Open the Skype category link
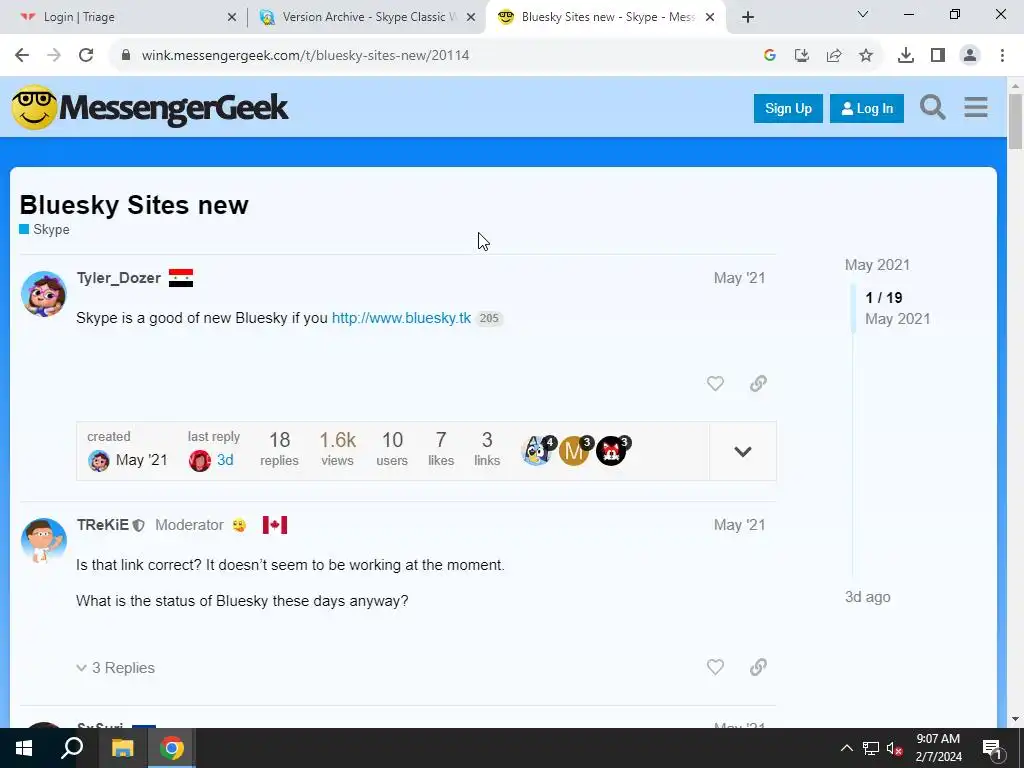This screenshot has width=1024, height=768. click(x=44, y=229)
